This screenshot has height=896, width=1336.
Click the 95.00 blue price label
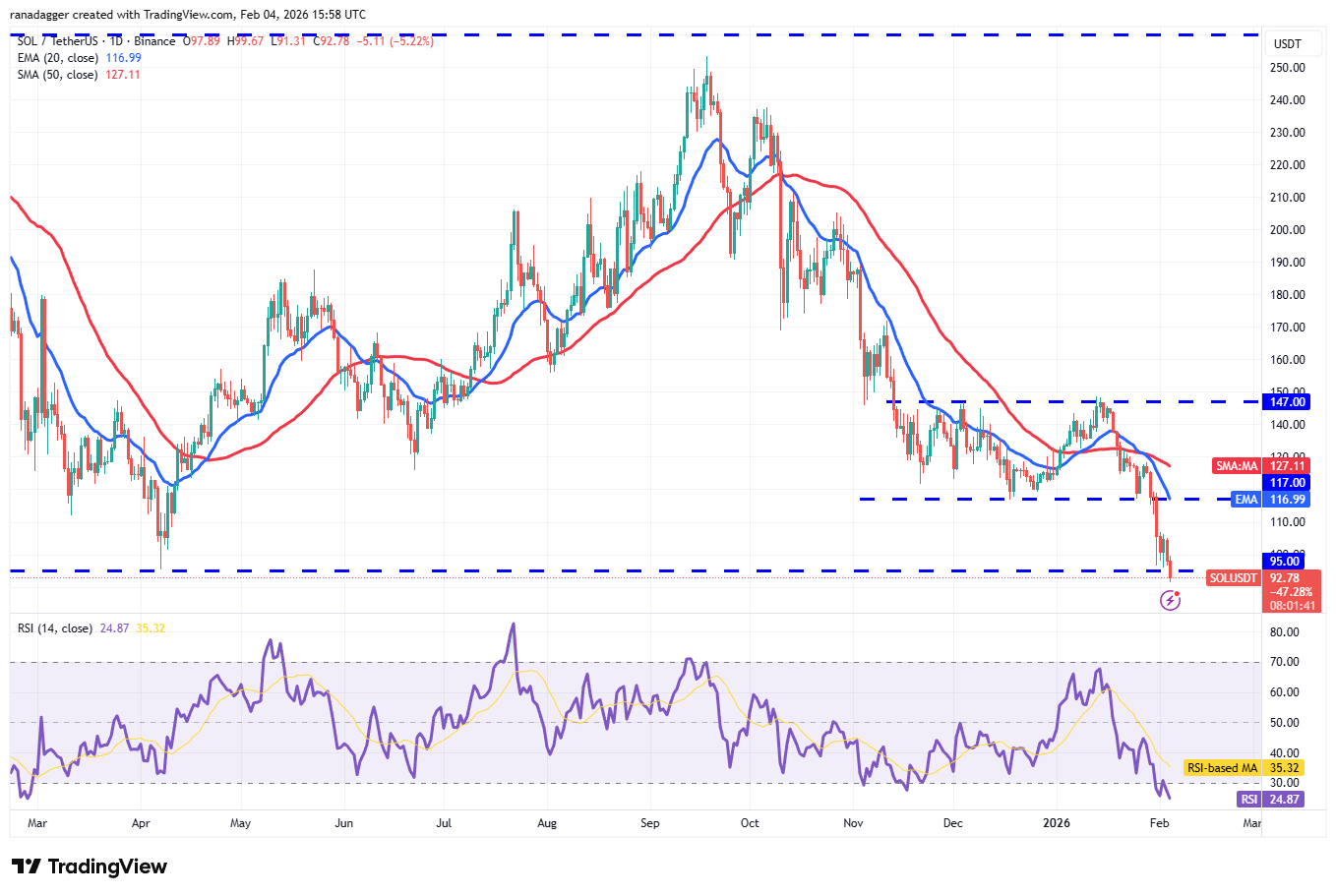coord(1284,562)
